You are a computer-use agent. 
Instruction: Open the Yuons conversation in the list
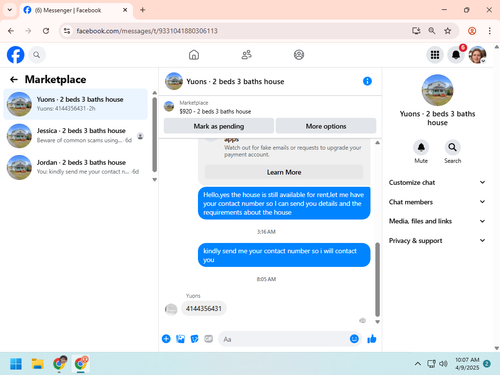click(75, 104)
